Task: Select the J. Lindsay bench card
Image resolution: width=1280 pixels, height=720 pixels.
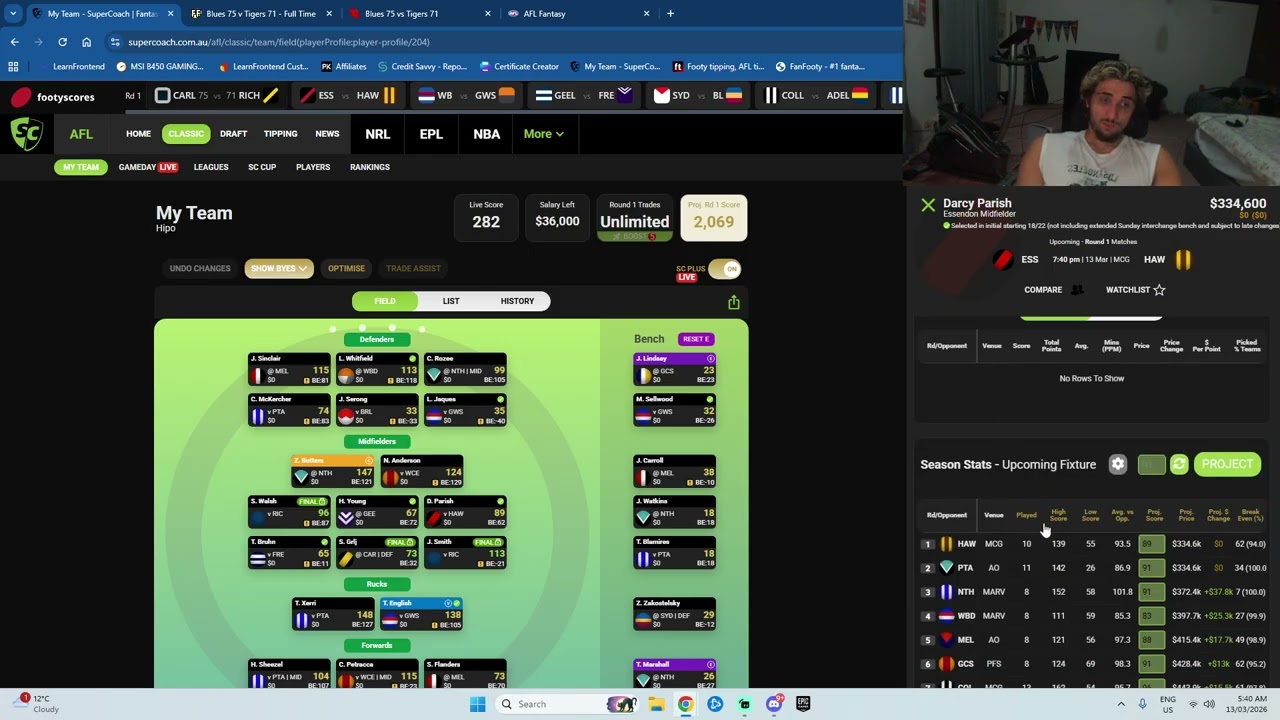Action: [675, 370]
